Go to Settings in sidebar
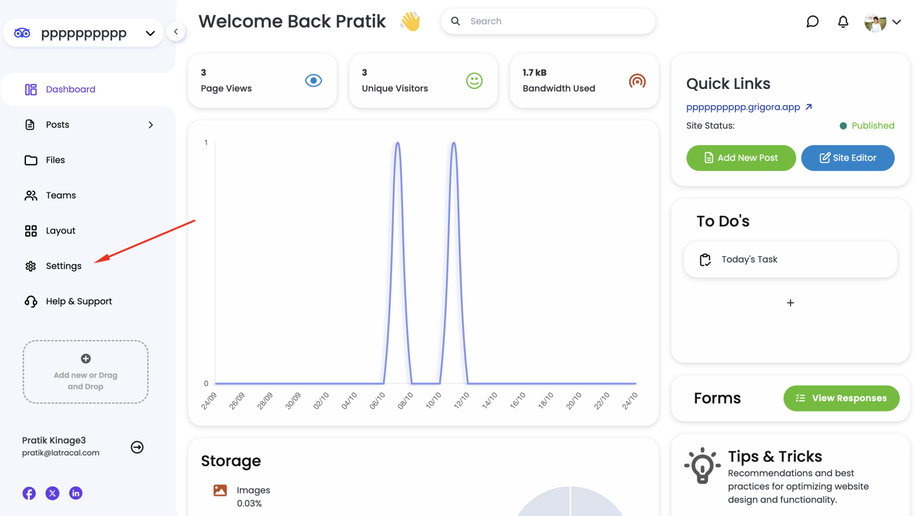 pyautogui.click(x=63, y=266)
